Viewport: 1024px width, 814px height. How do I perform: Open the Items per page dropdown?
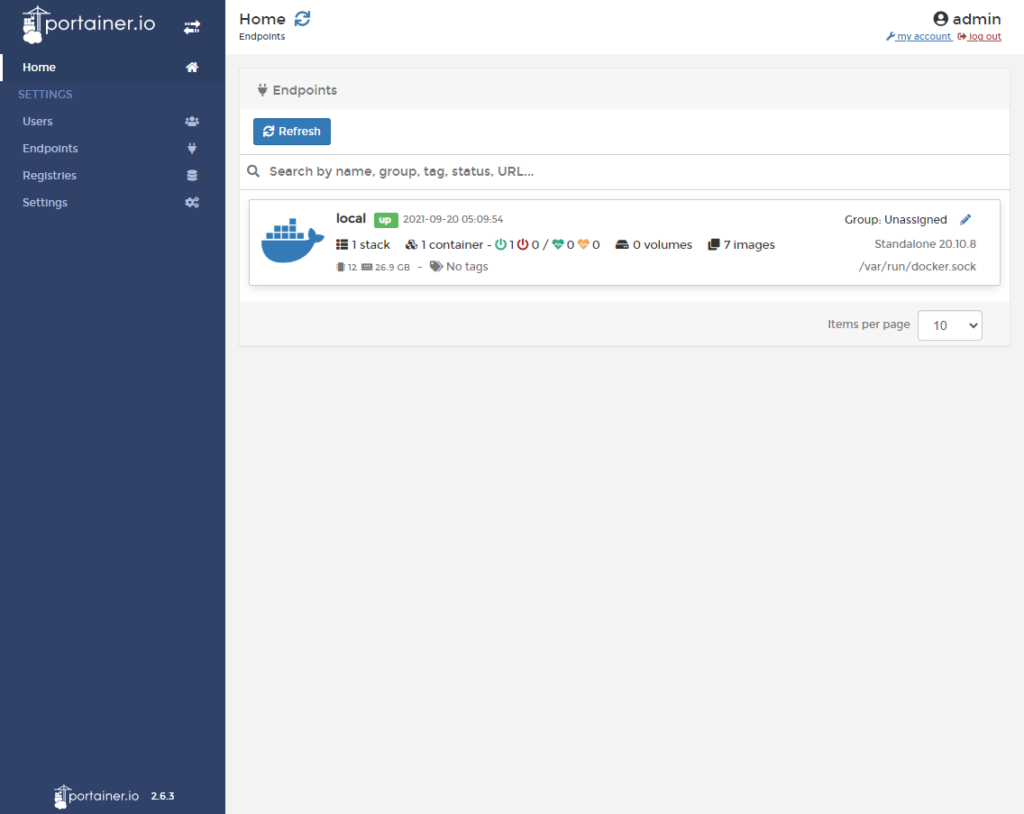[x=950, y=325]
